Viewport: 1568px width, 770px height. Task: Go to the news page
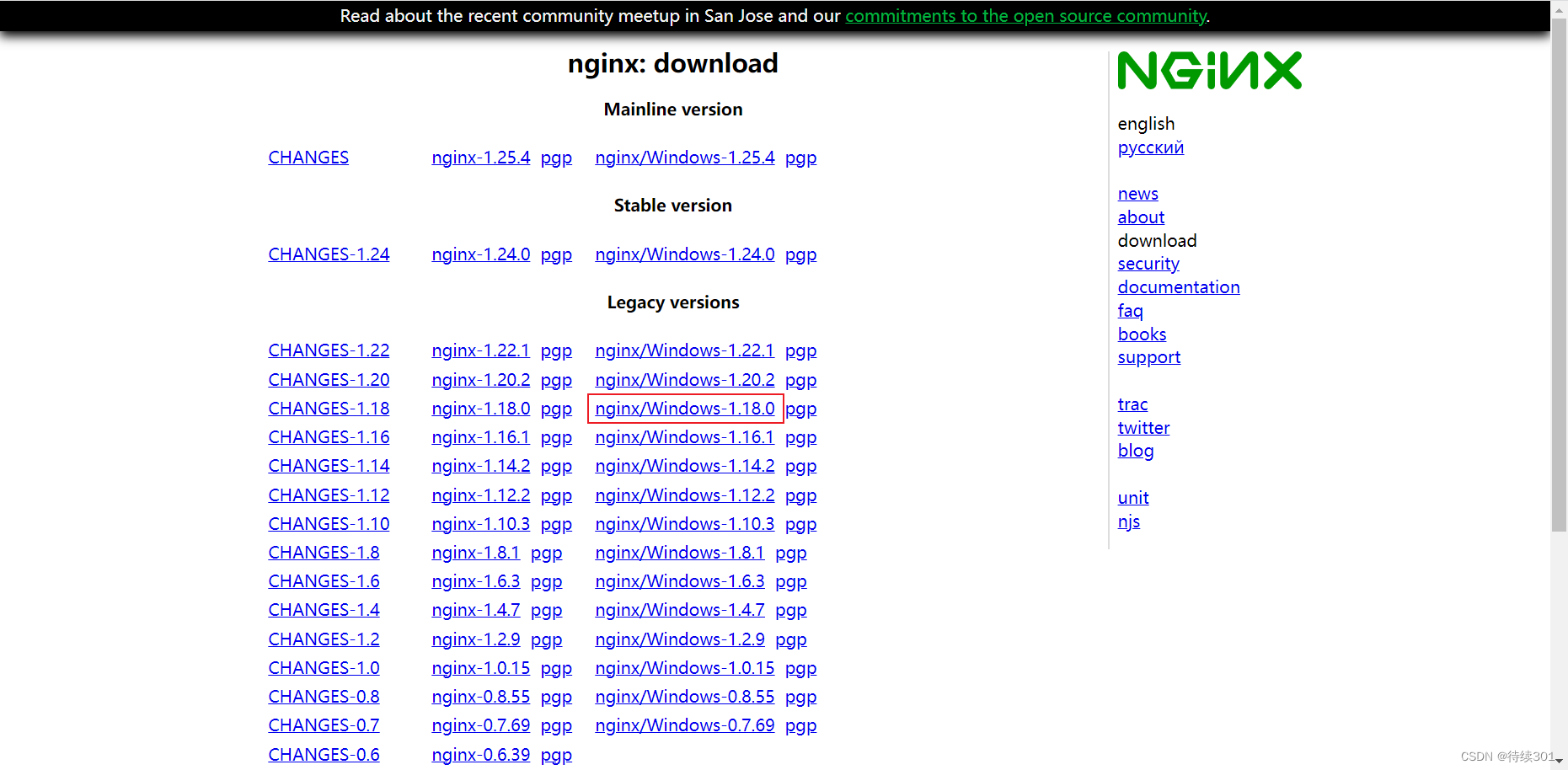coord(1138,194)
